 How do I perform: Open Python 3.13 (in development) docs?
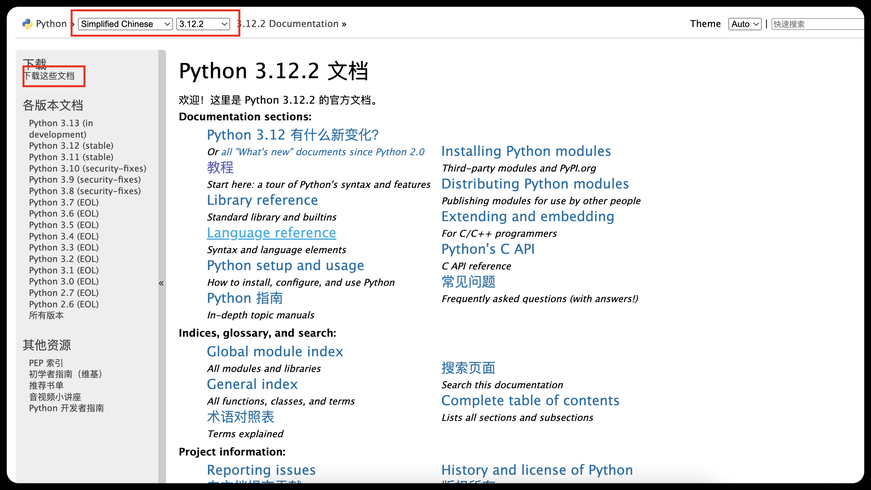point(61,129)
